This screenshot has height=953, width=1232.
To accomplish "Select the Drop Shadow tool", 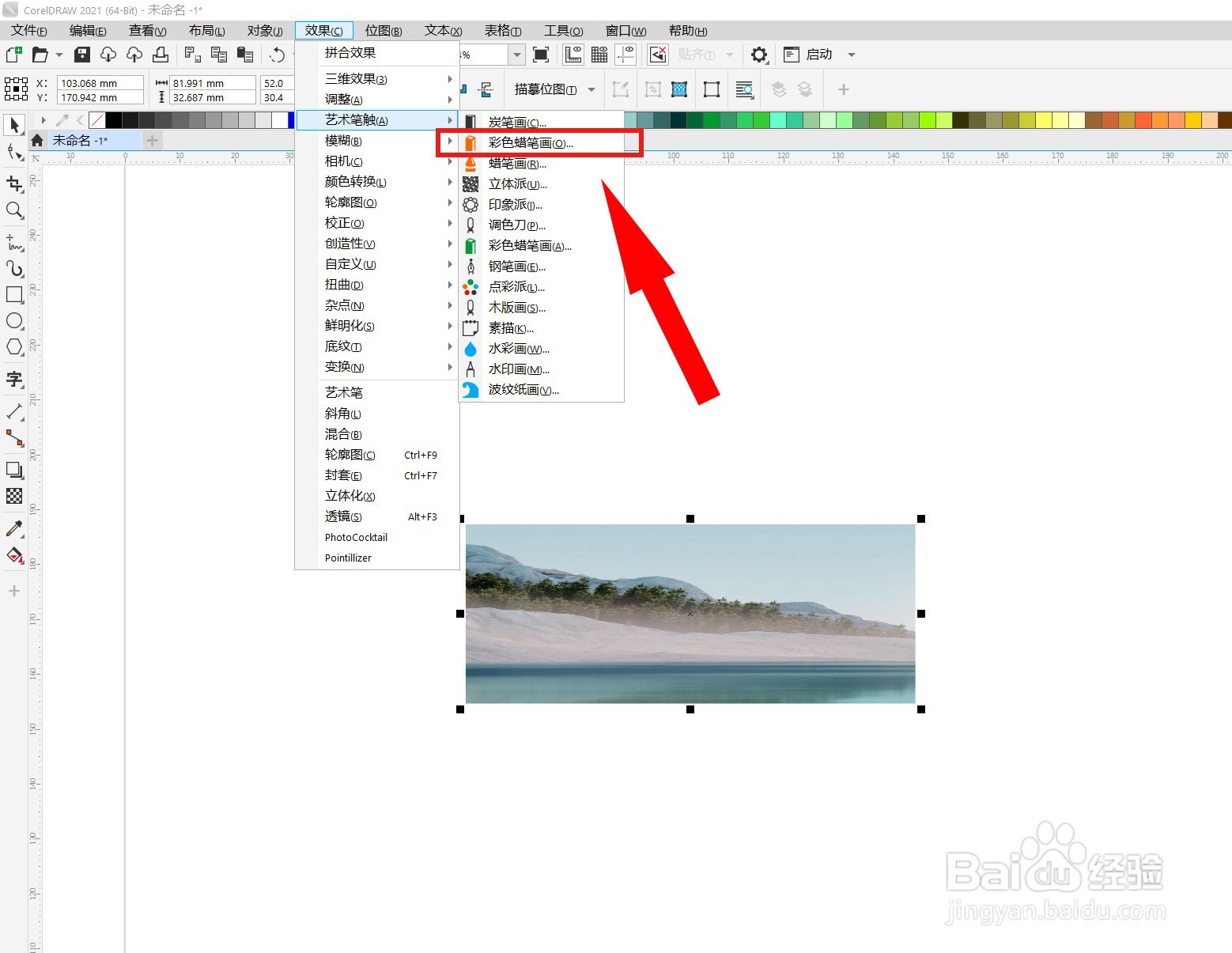I will tap(14, 470).
